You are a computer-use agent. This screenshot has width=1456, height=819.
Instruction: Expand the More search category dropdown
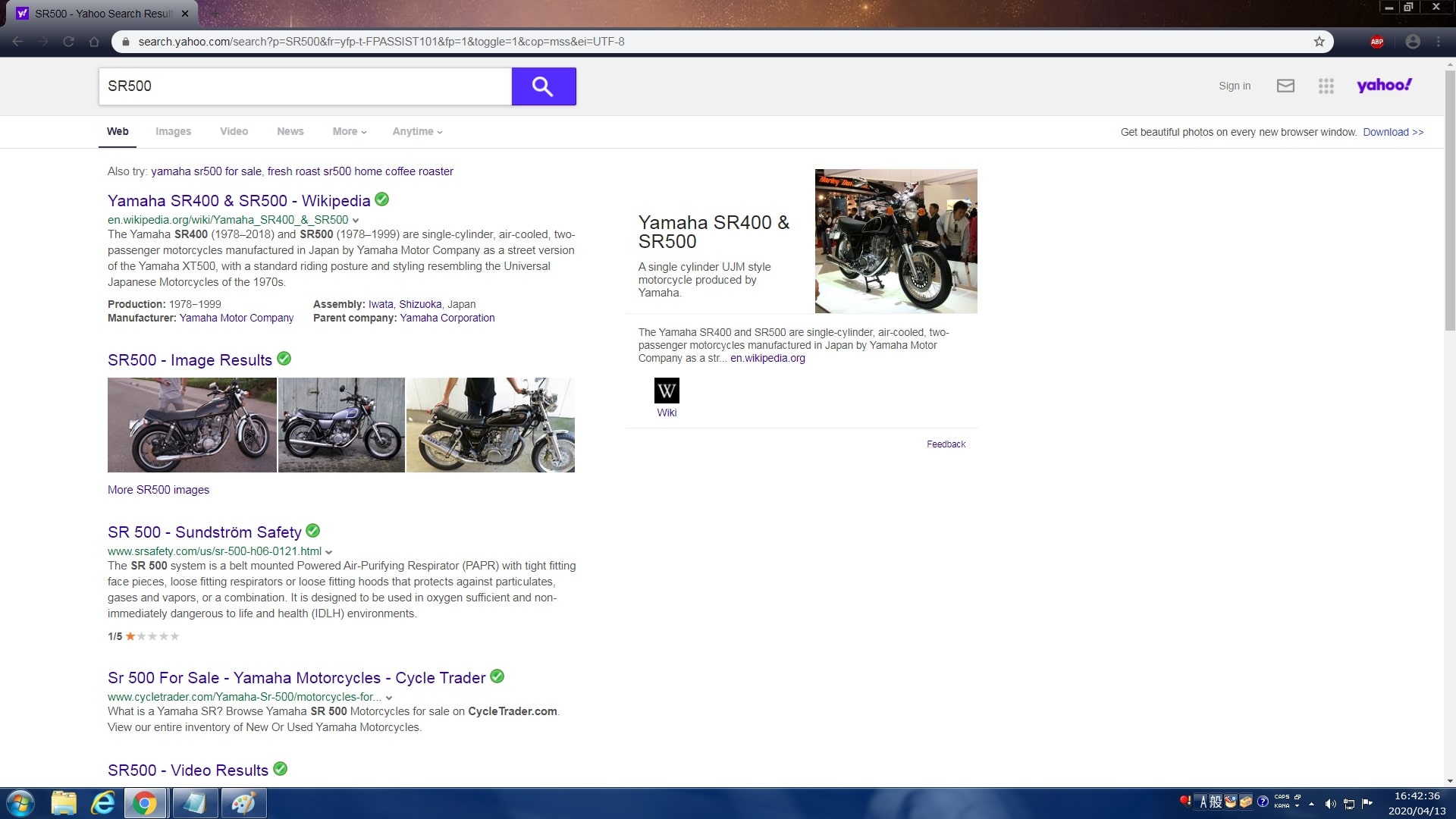349,131
